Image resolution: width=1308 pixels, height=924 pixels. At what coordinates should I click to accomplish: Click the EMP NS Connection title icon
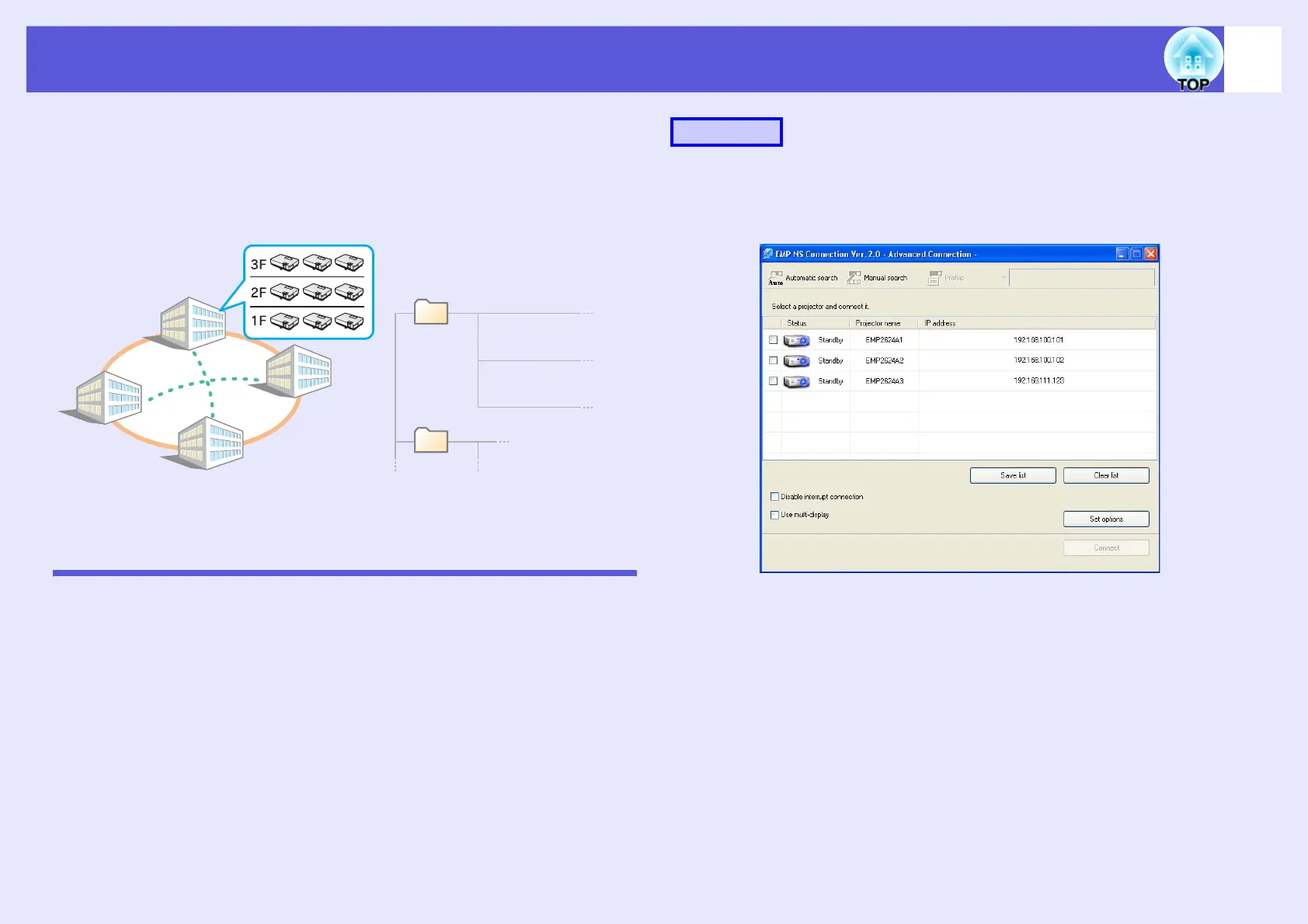768,254
